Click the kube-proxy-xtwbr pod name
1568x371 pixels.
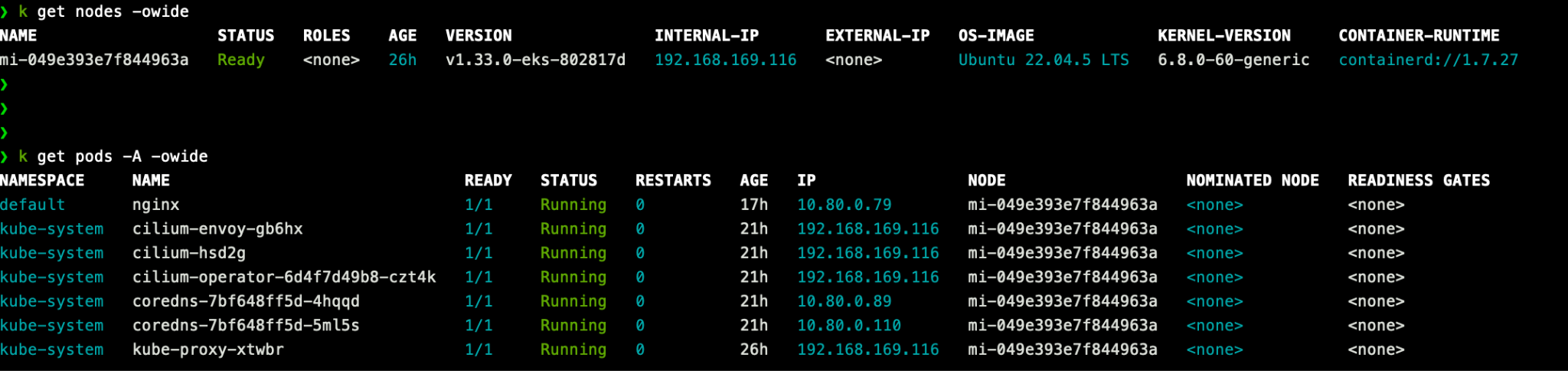tap(208, 350)
